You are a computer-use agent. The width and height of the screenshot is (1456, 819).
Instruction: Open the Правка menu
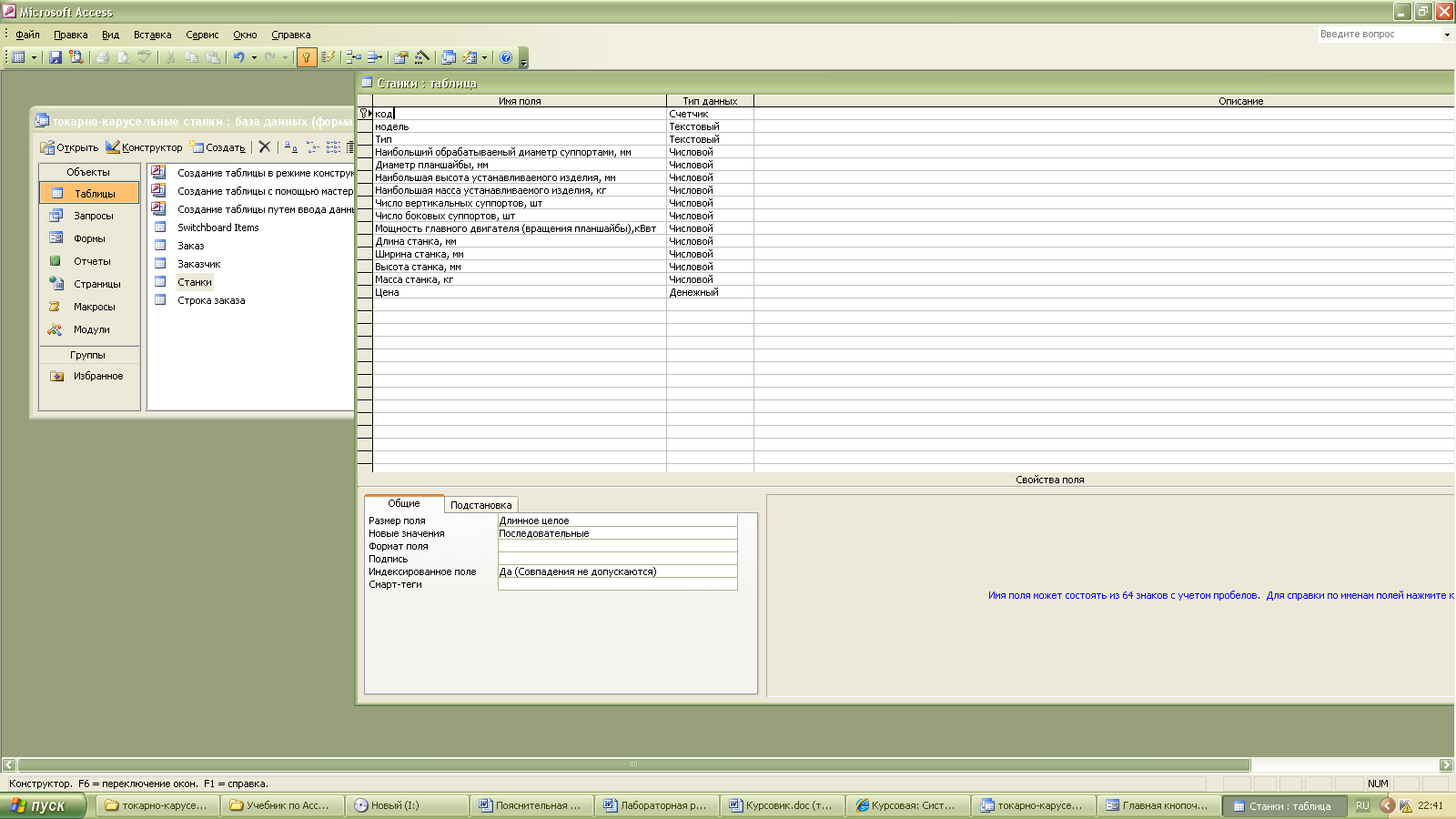click(70, 35)
